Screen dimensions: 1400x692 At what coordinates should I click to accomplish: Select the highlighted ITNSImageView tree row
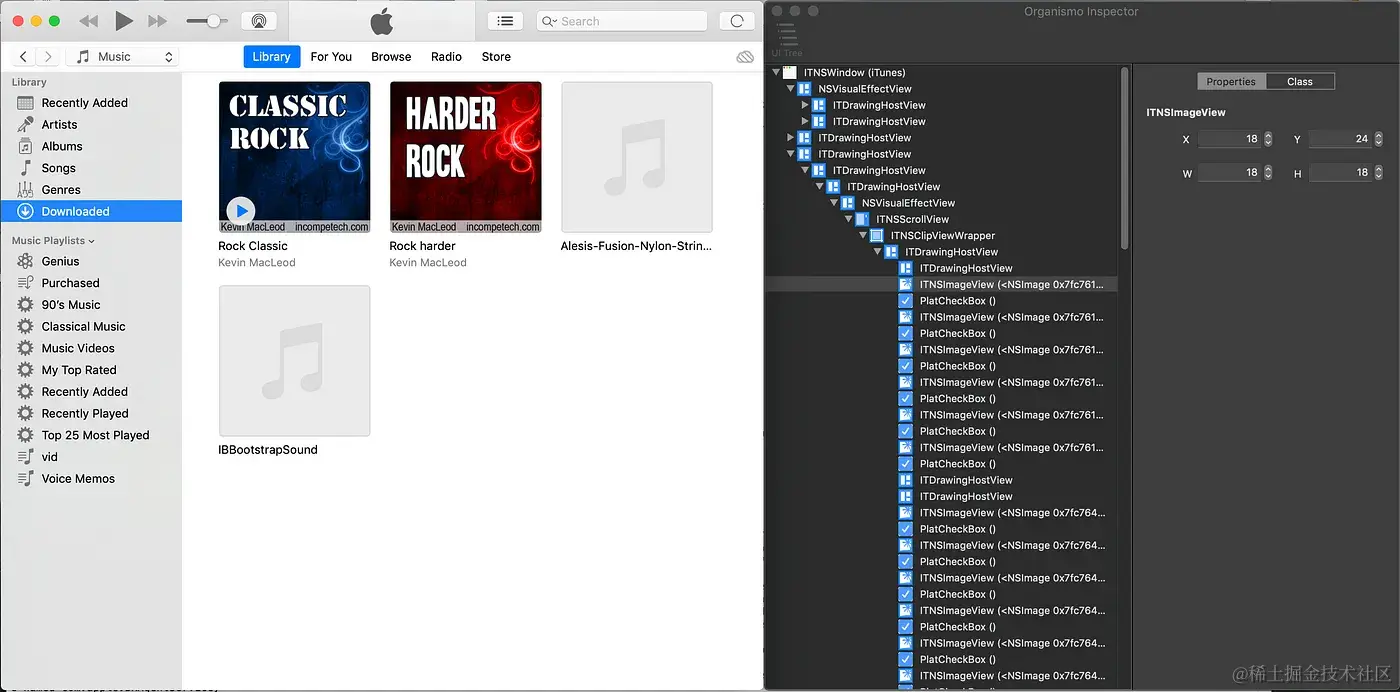point(941,285)
